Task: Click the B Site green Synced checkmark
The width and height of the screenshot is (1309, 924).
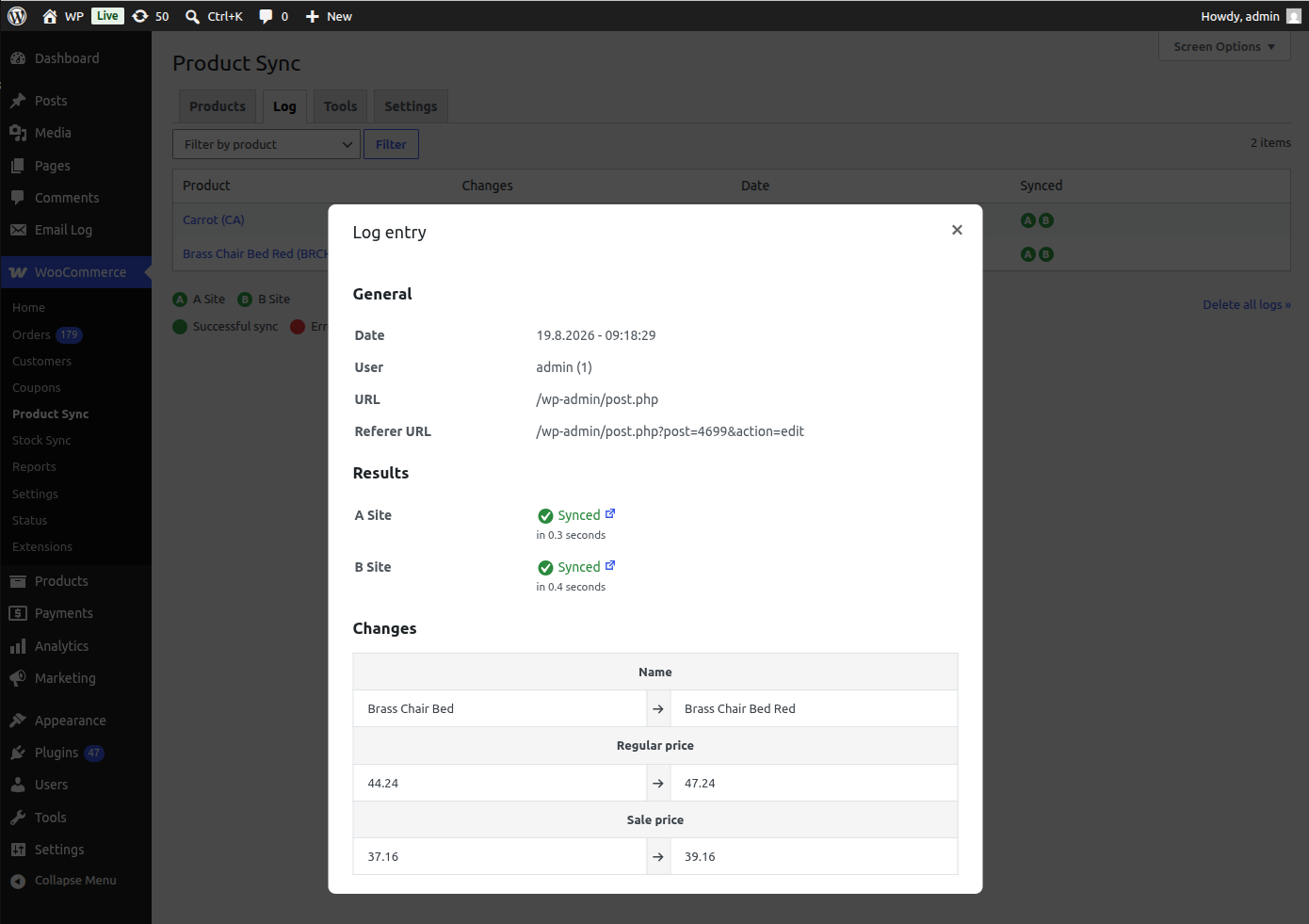Action: coord(545,567)
